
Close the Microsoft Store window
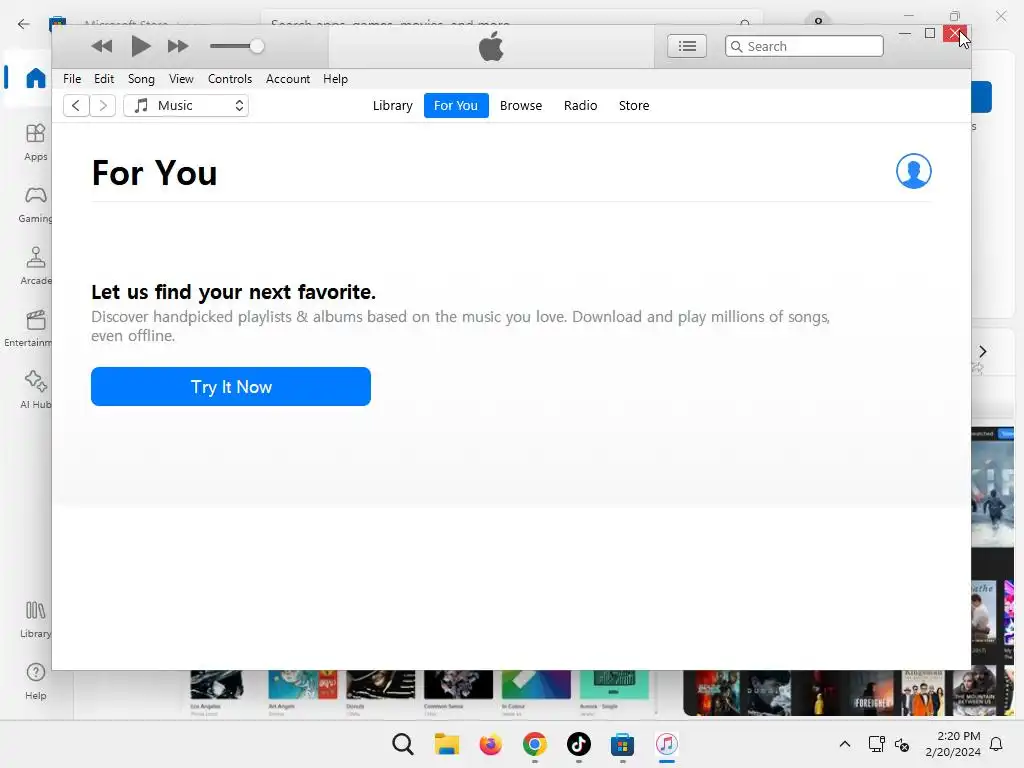(x=1000, y=16)
